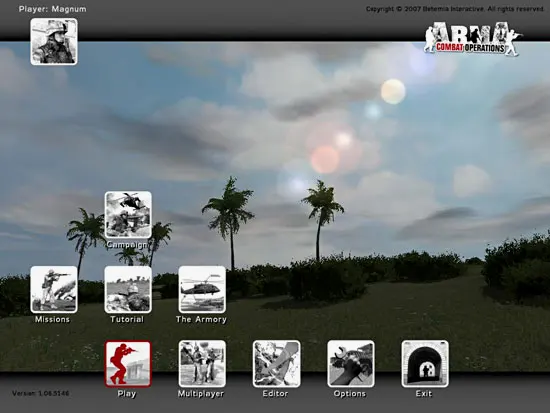Screen dimensions: 550x413
Task: Click the Player: Magnum name text
Action: coord(53,9)
